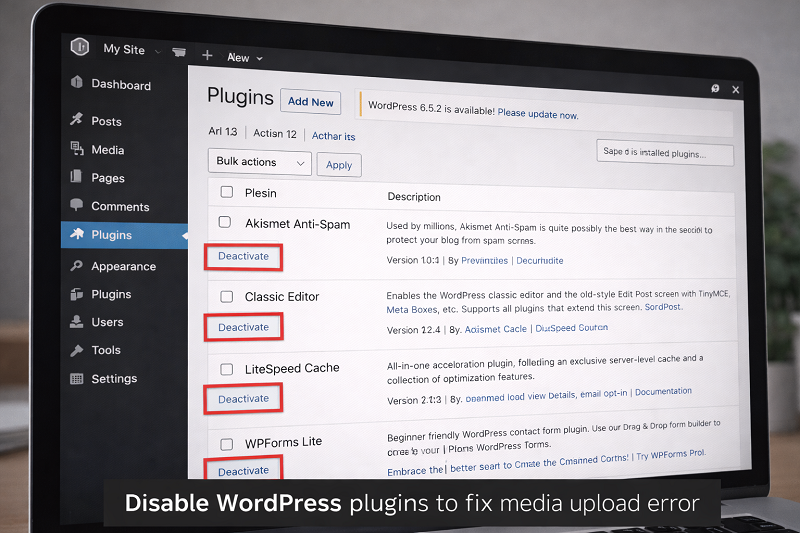
Task: Expand the My Site dropdown arrow
Action: 158,52
